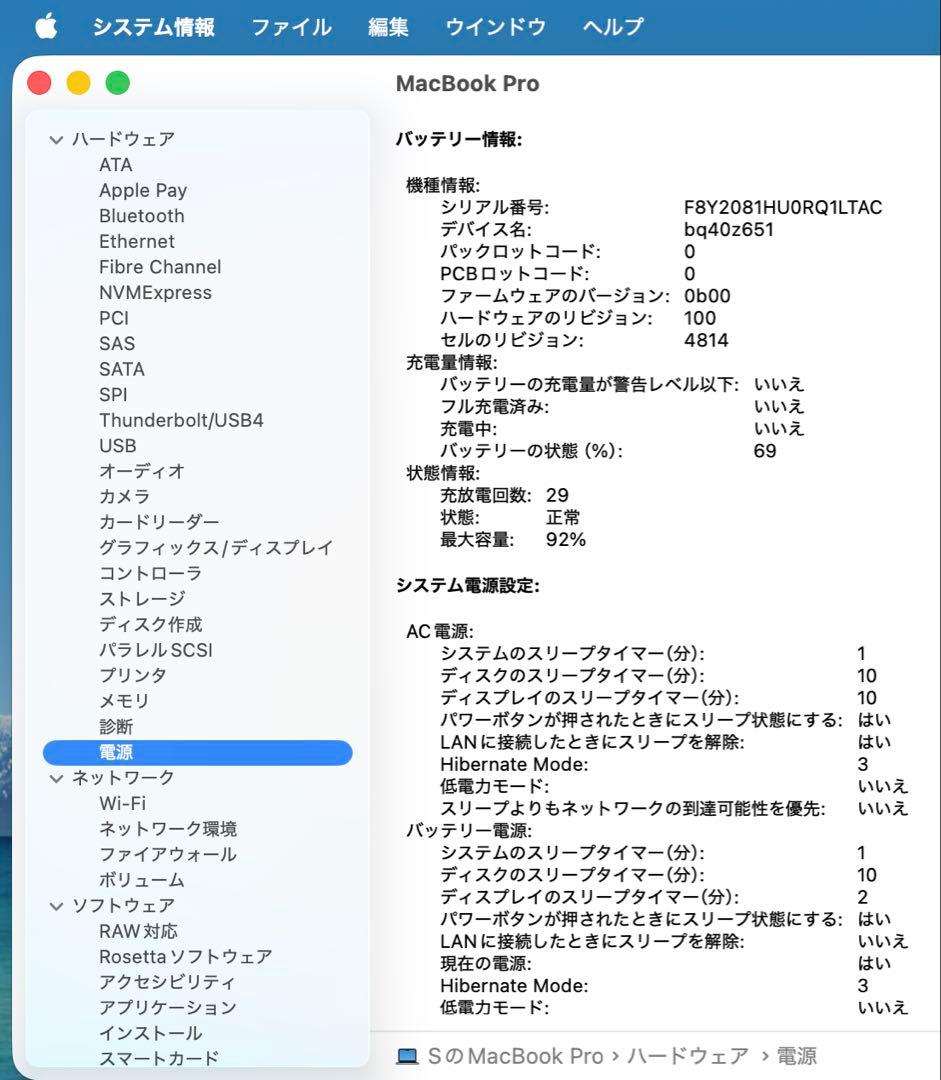Viewport: 941px width, 1080px height.
Task: Open the ヘルプ menu
Action: tap(611, 27)
